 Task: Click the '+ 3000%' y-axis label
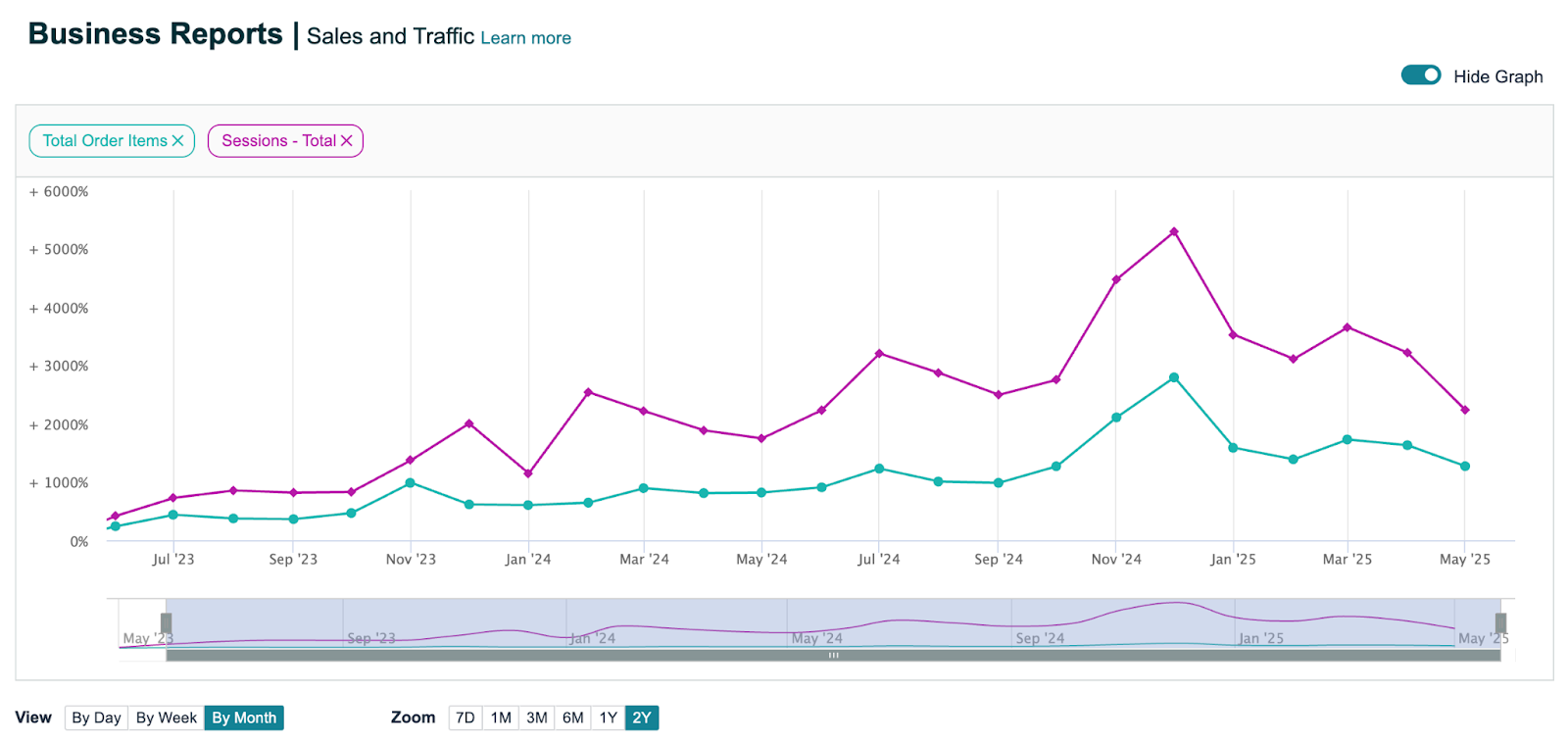pos(59,367)
